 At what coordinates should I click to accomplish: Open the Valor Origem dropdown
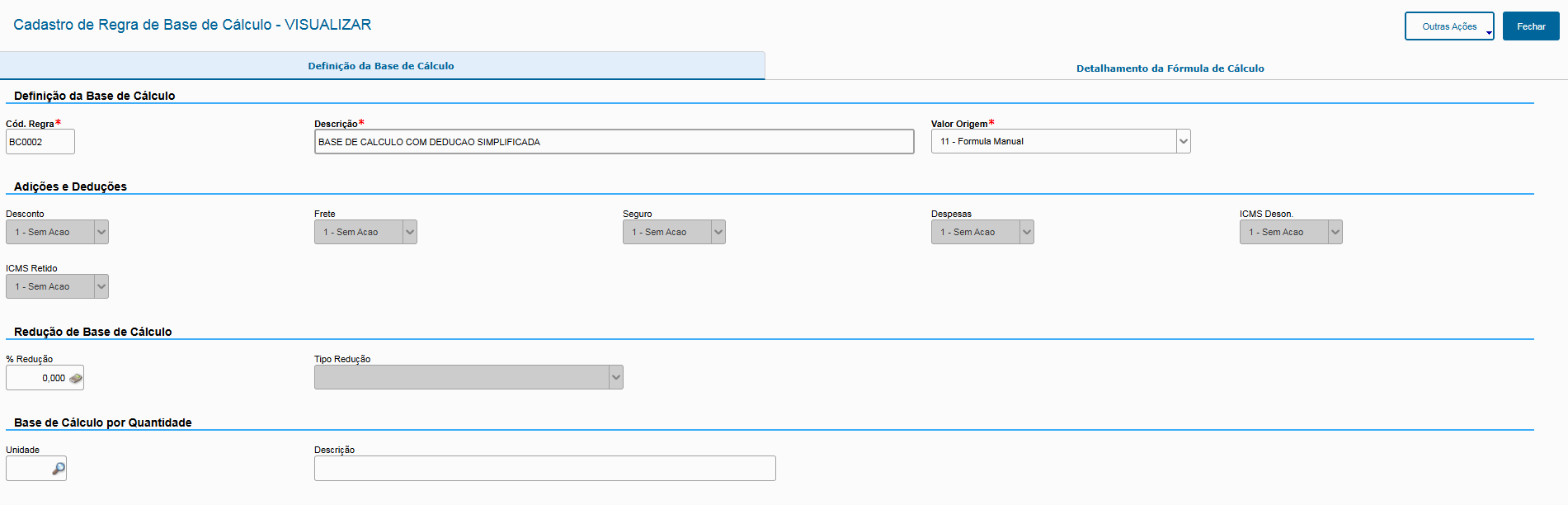click(1184, 141)
